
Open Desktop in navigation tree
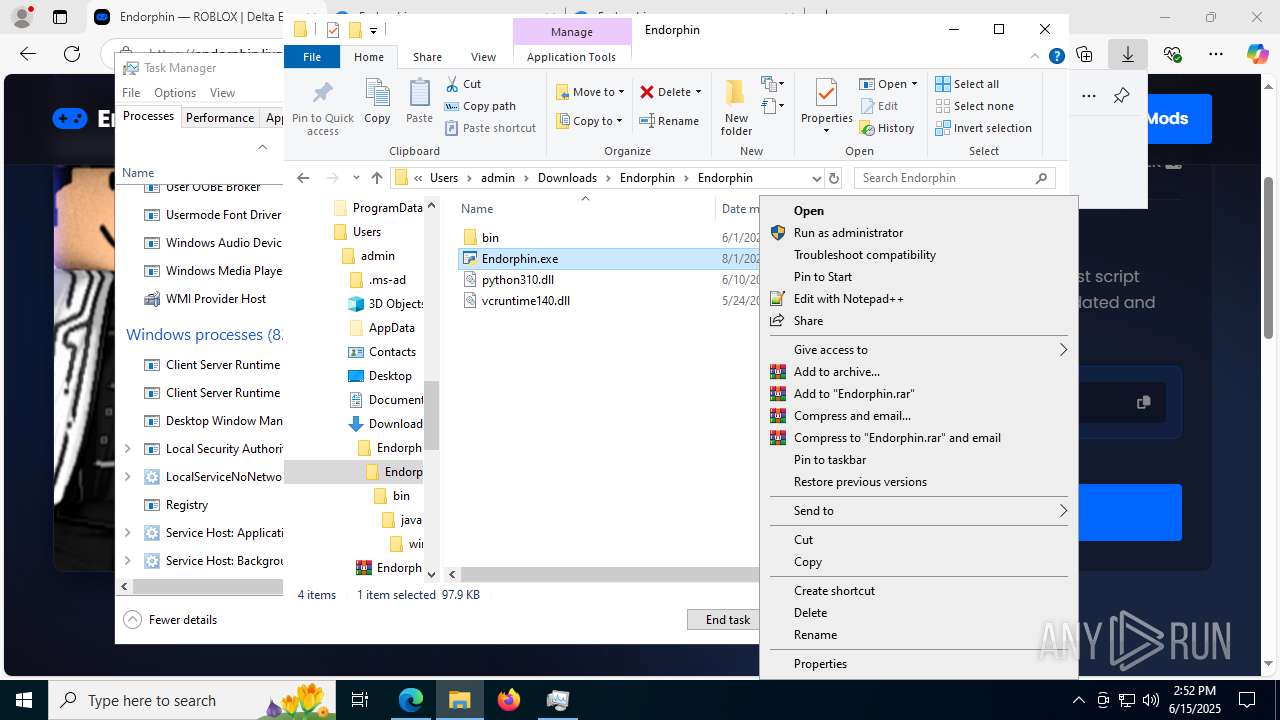390,376
